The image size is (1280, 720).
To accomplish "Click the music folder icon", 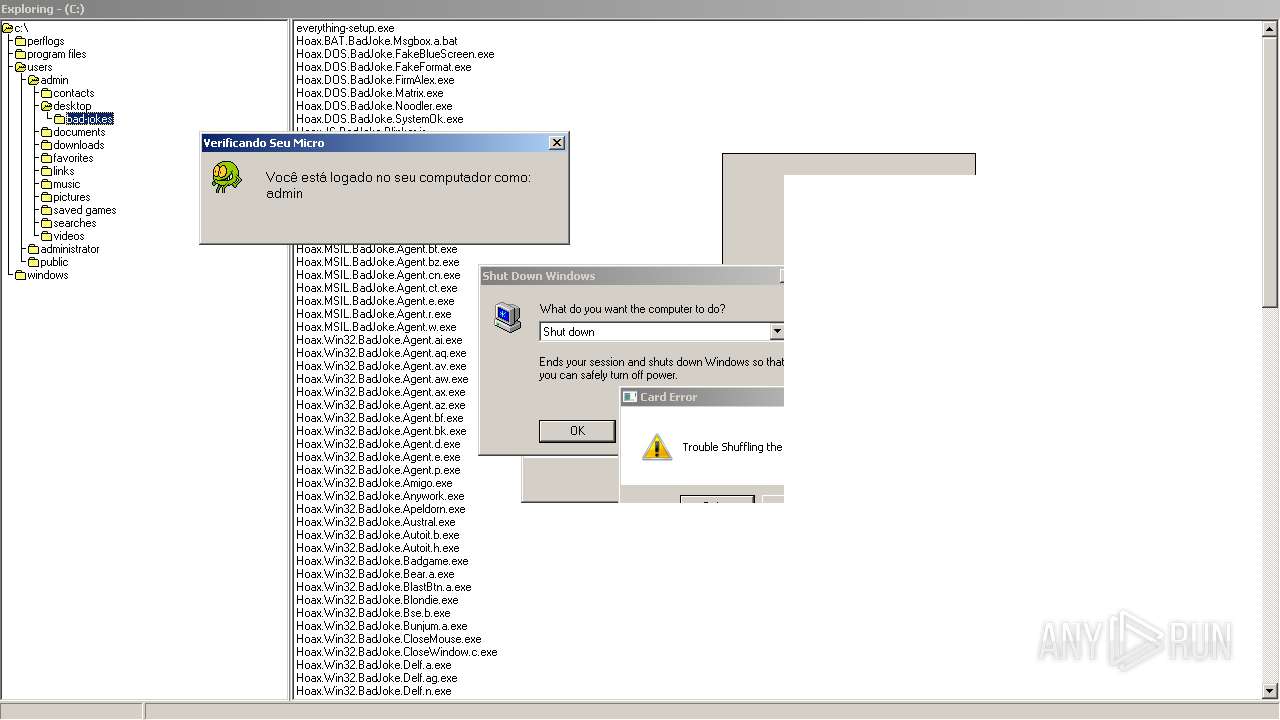I will click(x=46, y=184).
